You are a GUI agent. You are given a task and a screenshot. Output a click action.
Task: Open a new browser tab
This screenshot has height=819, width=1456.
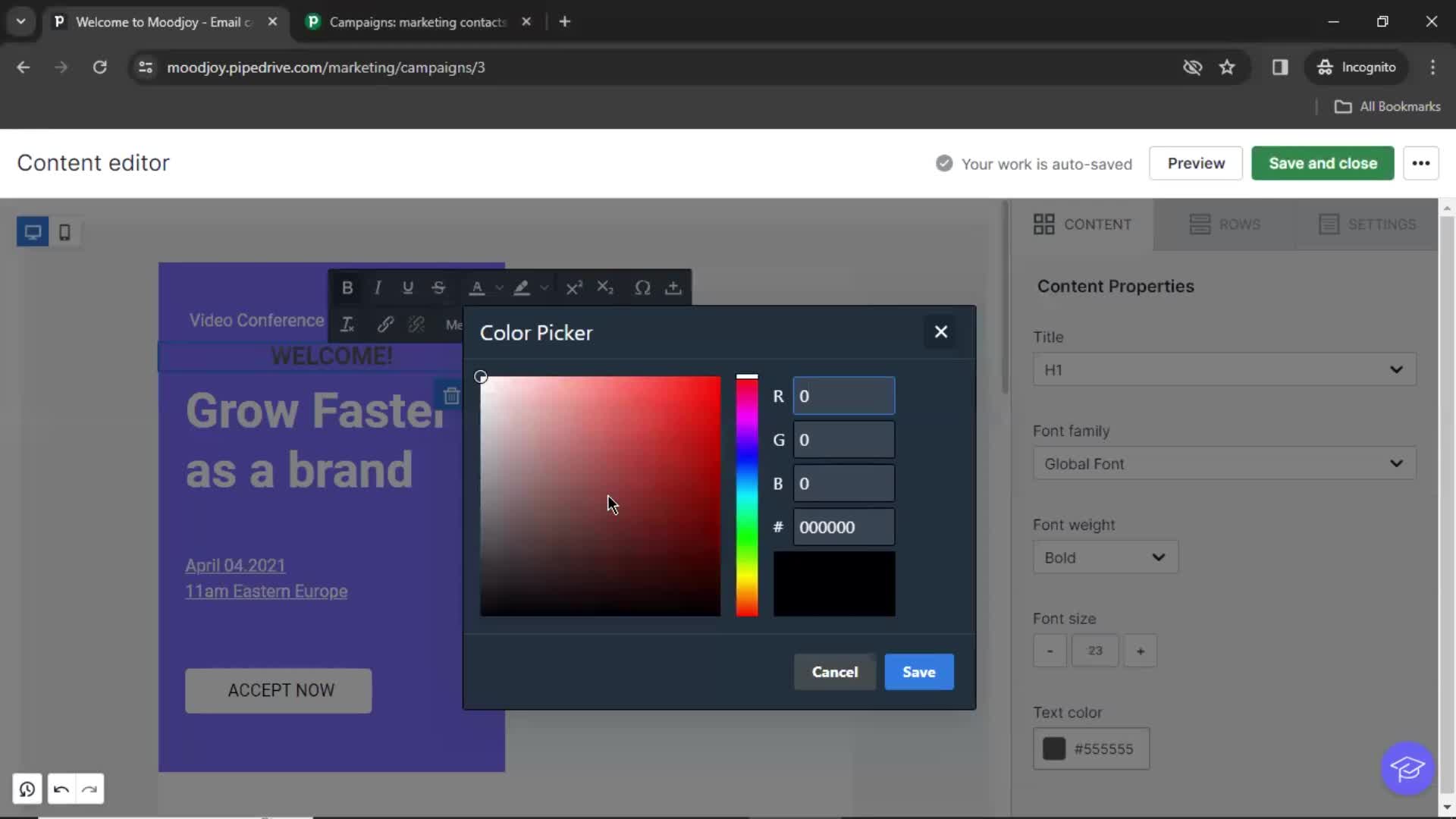[x=565, y=22]
